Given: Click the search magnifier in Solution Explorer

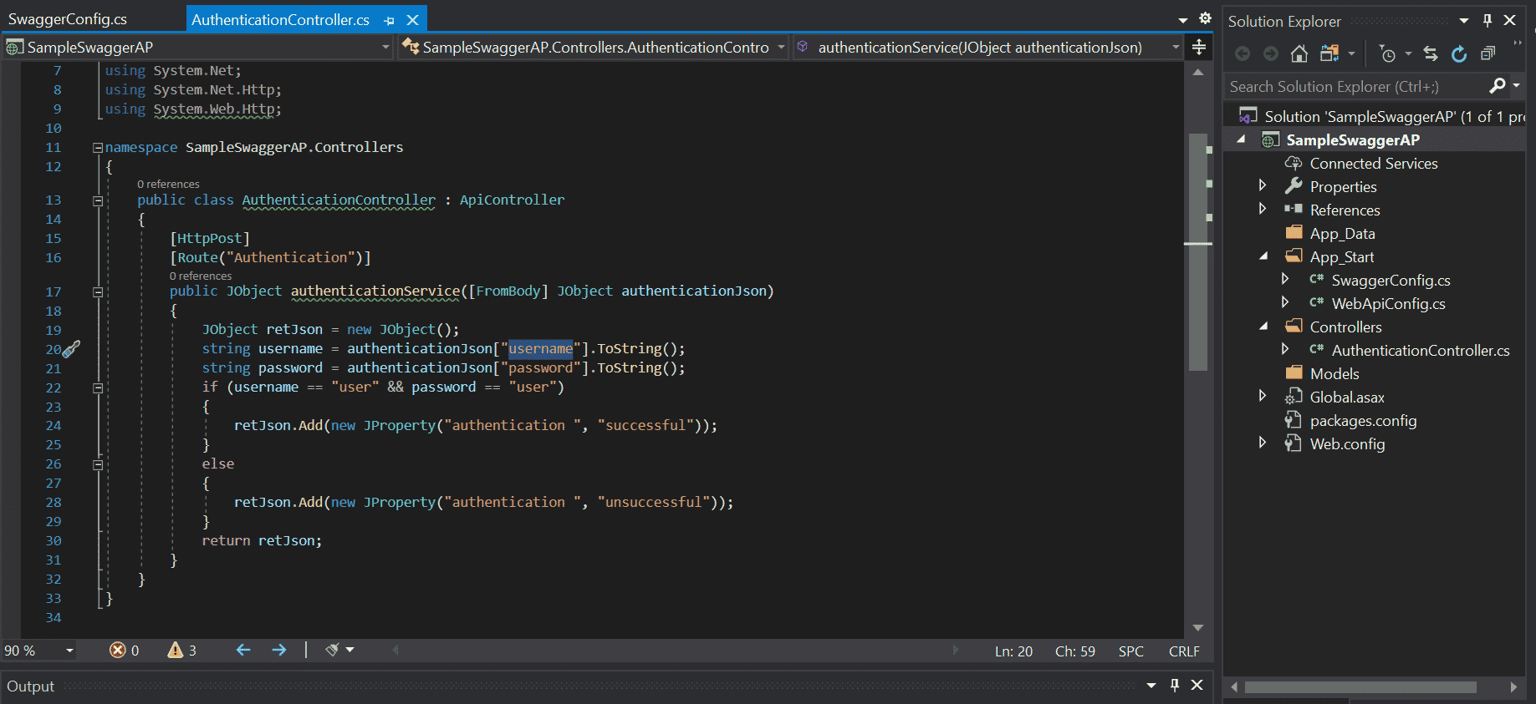Looking at the screenshot, I should point(1497,86).
